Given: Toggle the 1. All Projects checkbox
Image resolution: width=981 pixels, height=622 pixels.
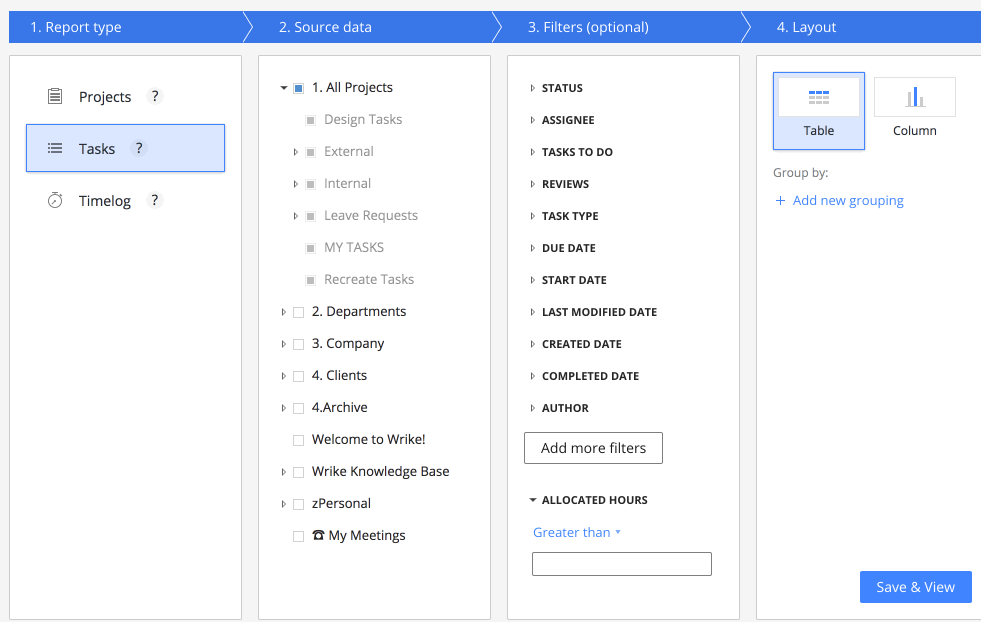Looking at the screenshot, I should (x=298, y=88).
